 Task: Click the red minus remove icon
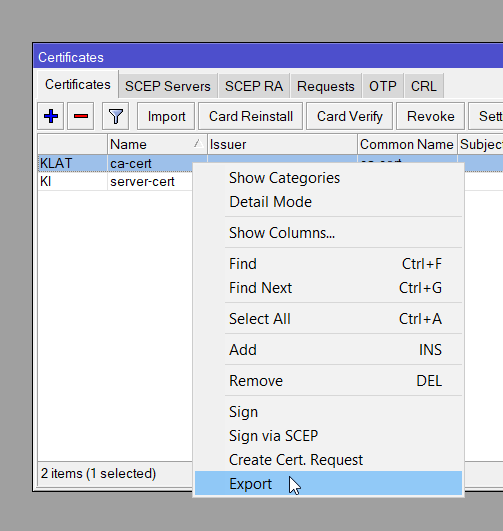(81, 116)
